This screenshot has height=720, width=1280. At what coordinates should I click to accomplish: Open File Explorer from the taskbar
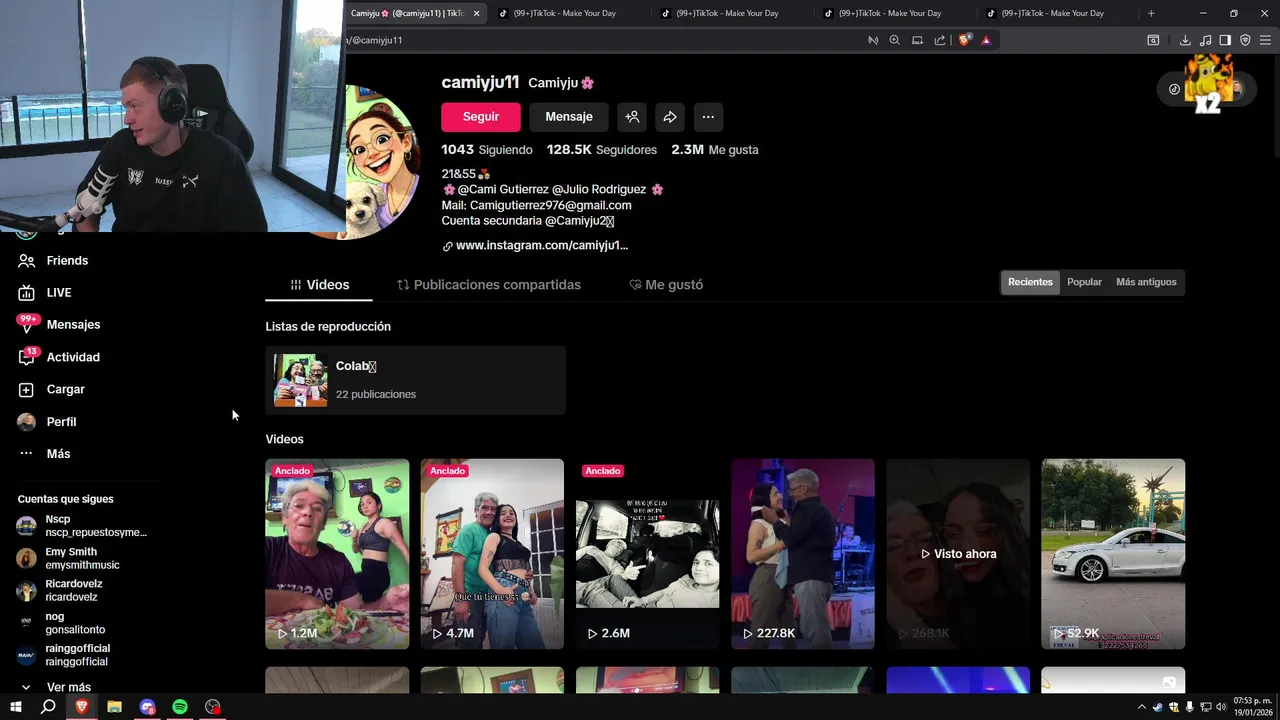point(114,707)
